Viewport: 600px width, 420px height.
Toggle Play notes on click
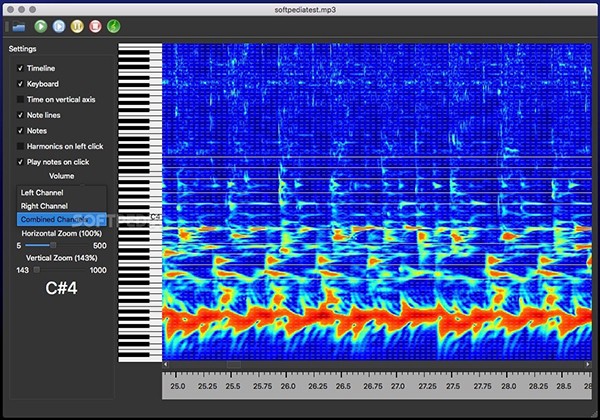pyautogui.click(x=21, y=161)
